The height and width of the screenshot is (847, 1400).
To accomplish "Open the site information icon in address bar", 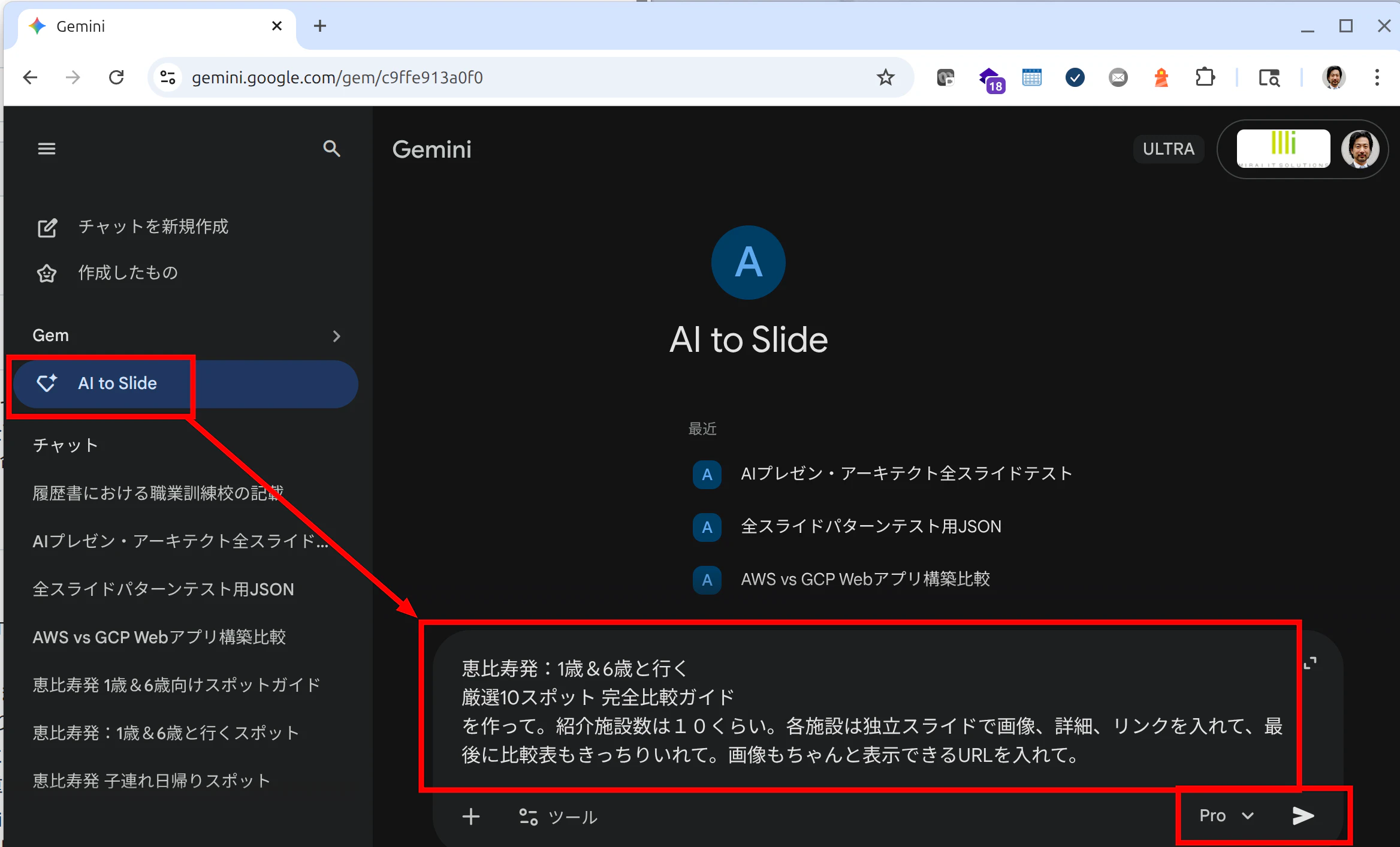I will pos(168,77).
